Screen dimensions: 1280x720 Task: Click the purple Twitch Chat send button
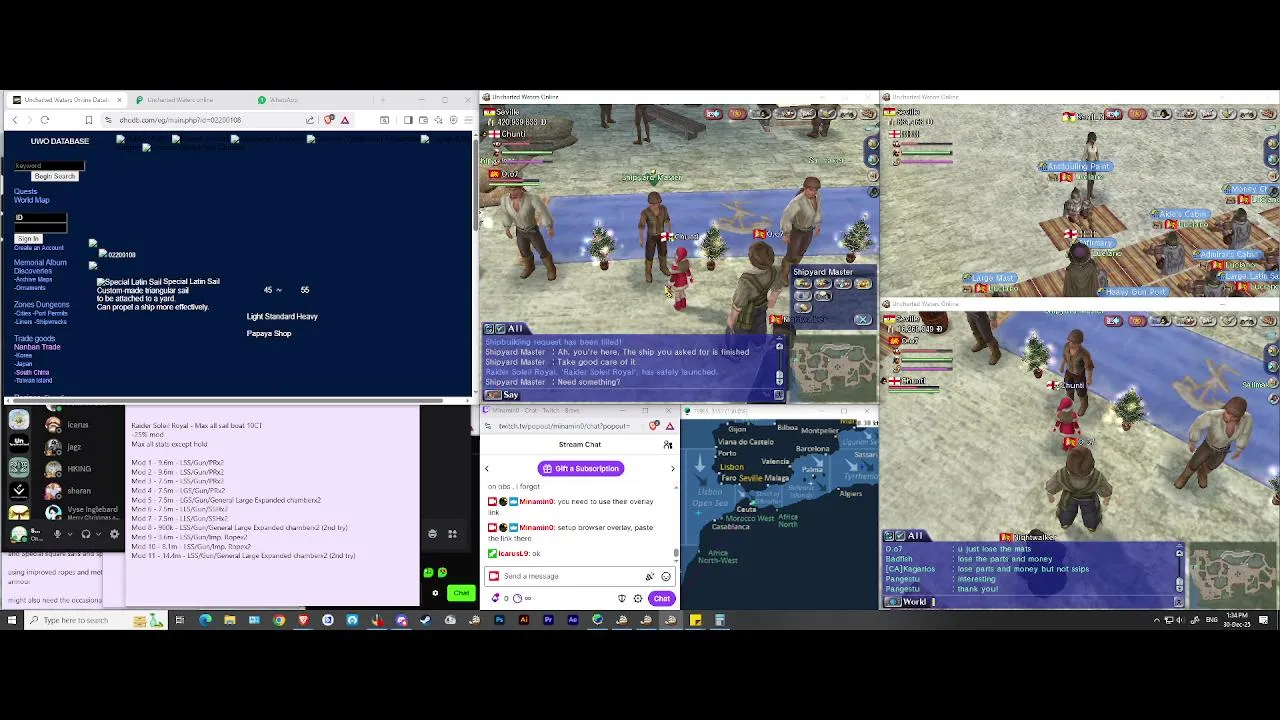click(x=662, y=599)
